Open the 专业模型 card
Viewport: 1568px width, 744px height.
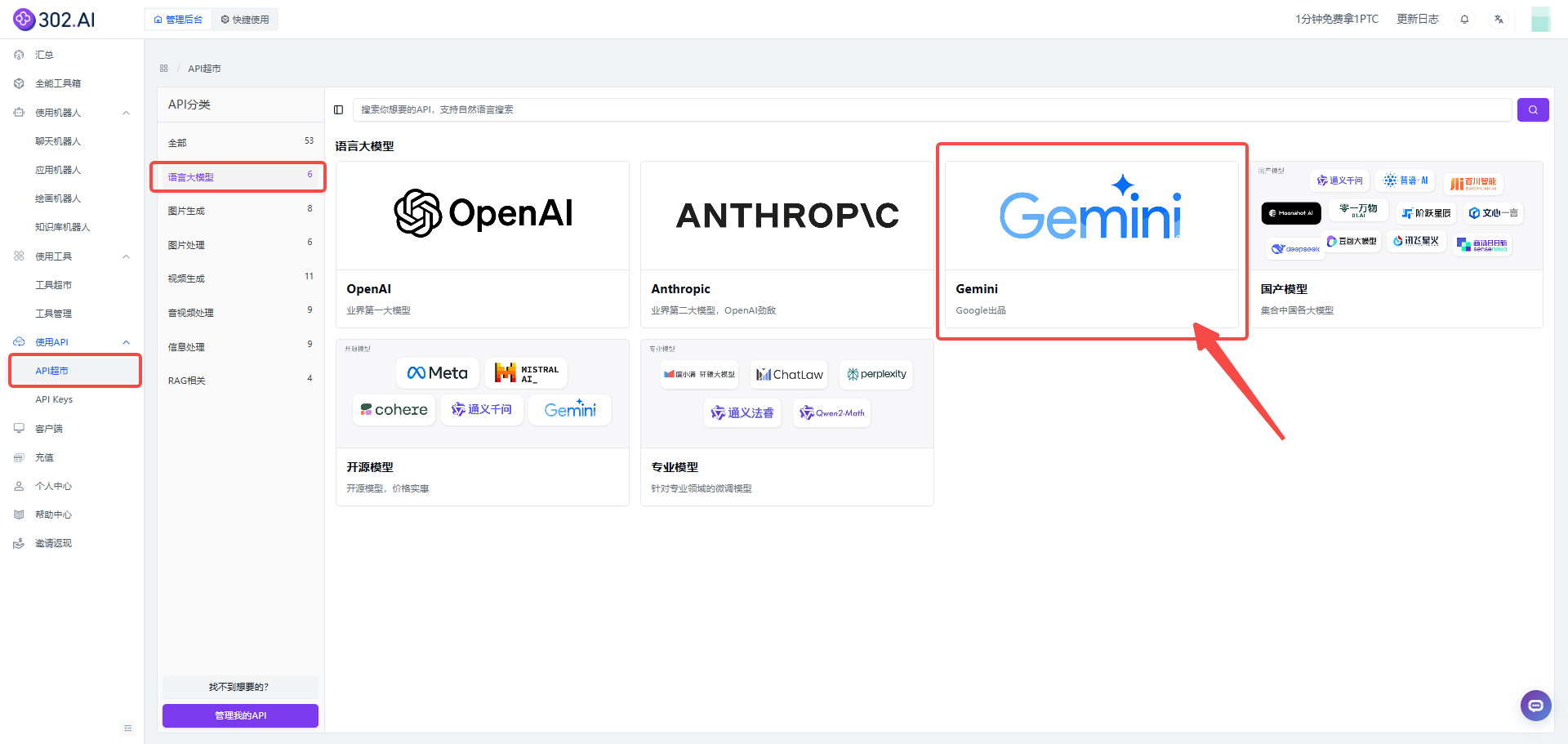(787, 422)
